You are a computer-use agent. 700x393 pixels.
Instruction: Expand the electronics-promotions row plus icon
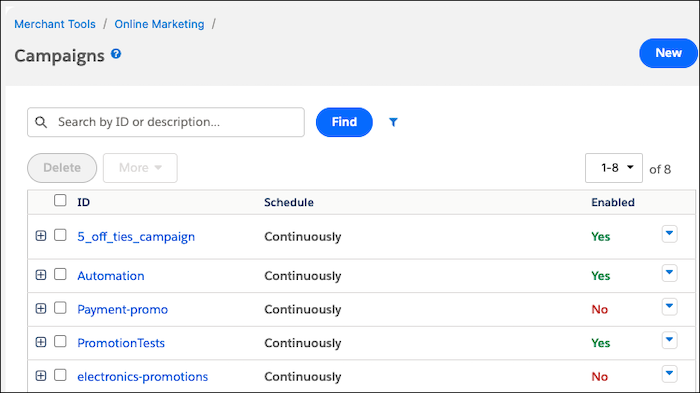click(41, 376)
